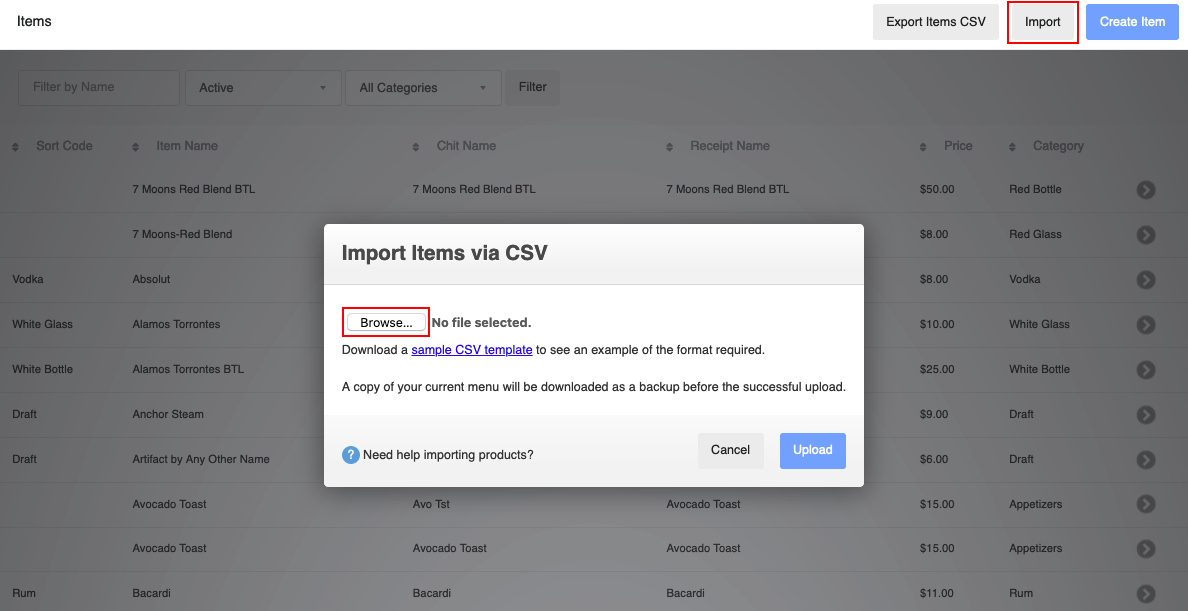Open details arrow for 7 Moons Red Blend BTL
This screenshot has width=1188, height=611.
[x=1146, y=190]
